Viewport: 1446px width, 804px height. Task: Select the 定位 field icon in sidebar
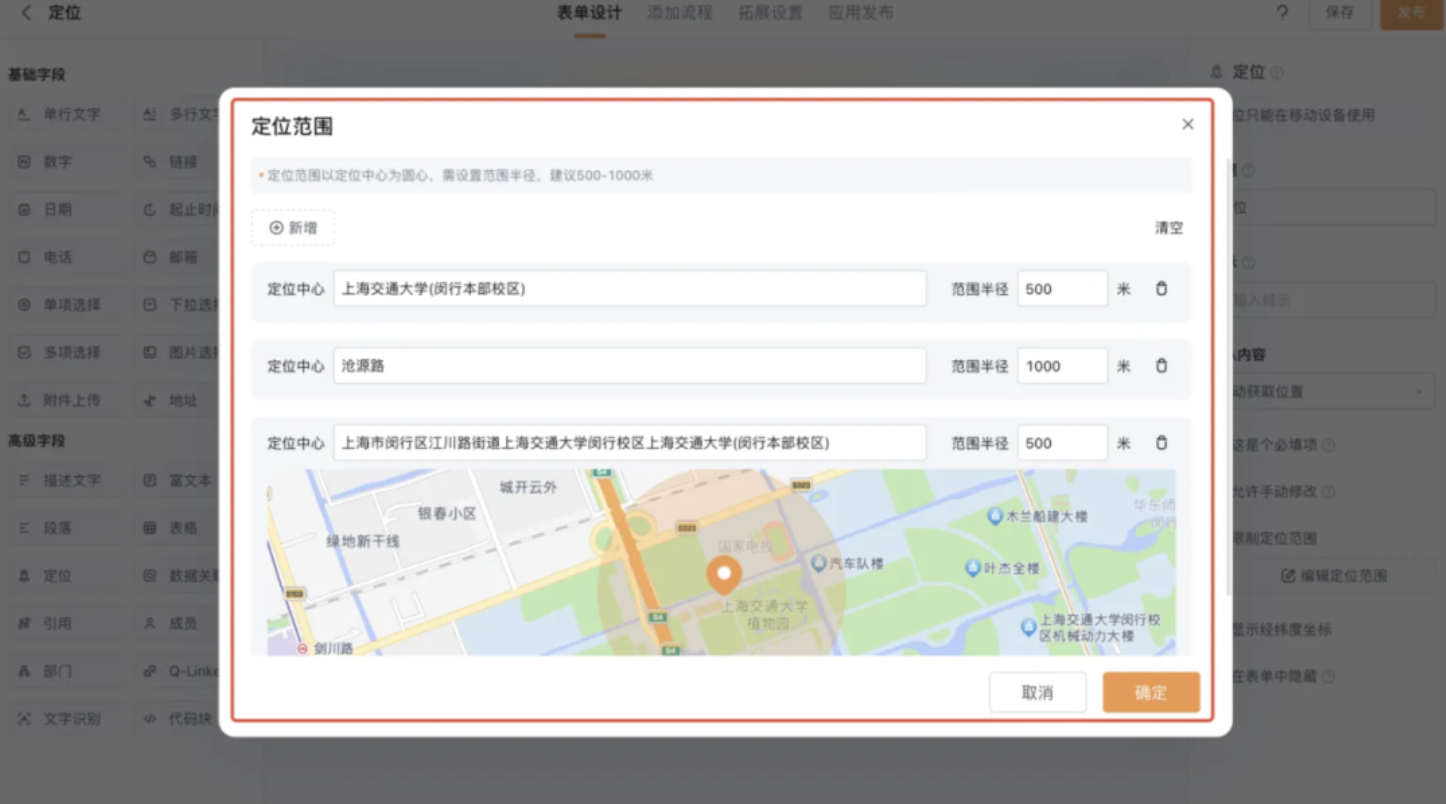coord(24,576)
